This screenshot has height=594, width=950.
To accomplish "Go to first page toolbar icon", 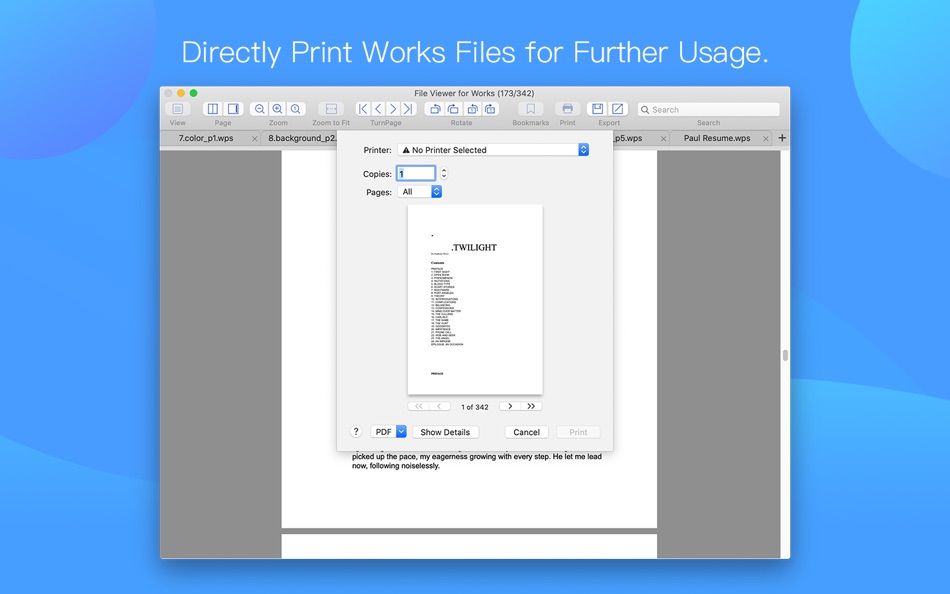I will 363,109.
